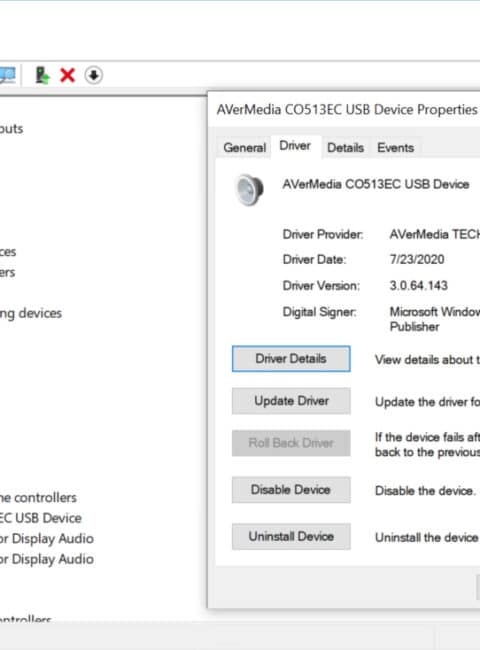This screenshot has width=480, height=650.
Task: Select the 'ng devices' tree category
Action: (31, 313)
